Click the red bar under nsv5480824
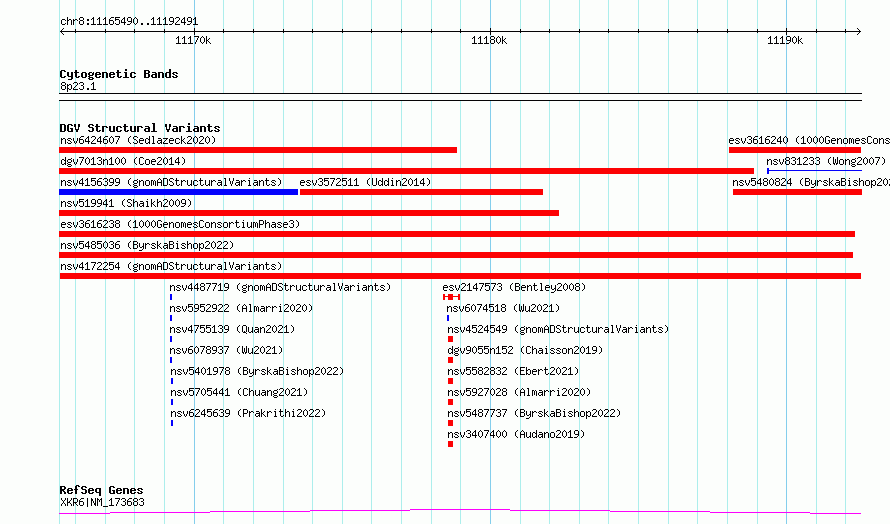890x524 pixels. [797, 192]
